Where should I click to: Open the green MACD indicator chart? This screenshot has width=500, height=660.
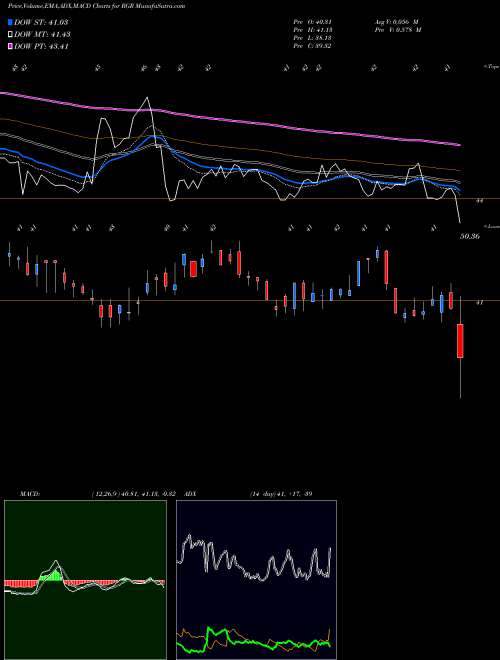point(85,580)
